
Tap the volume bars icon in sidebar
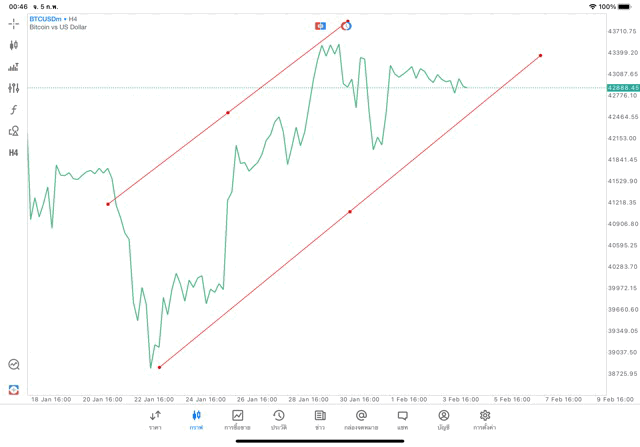(14, 67)
